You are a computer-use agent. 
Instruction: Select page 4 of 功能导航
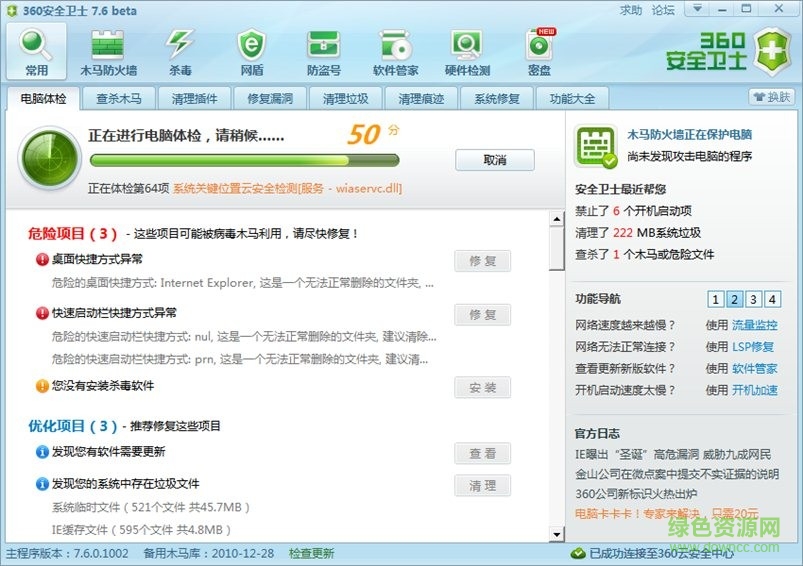772,299
